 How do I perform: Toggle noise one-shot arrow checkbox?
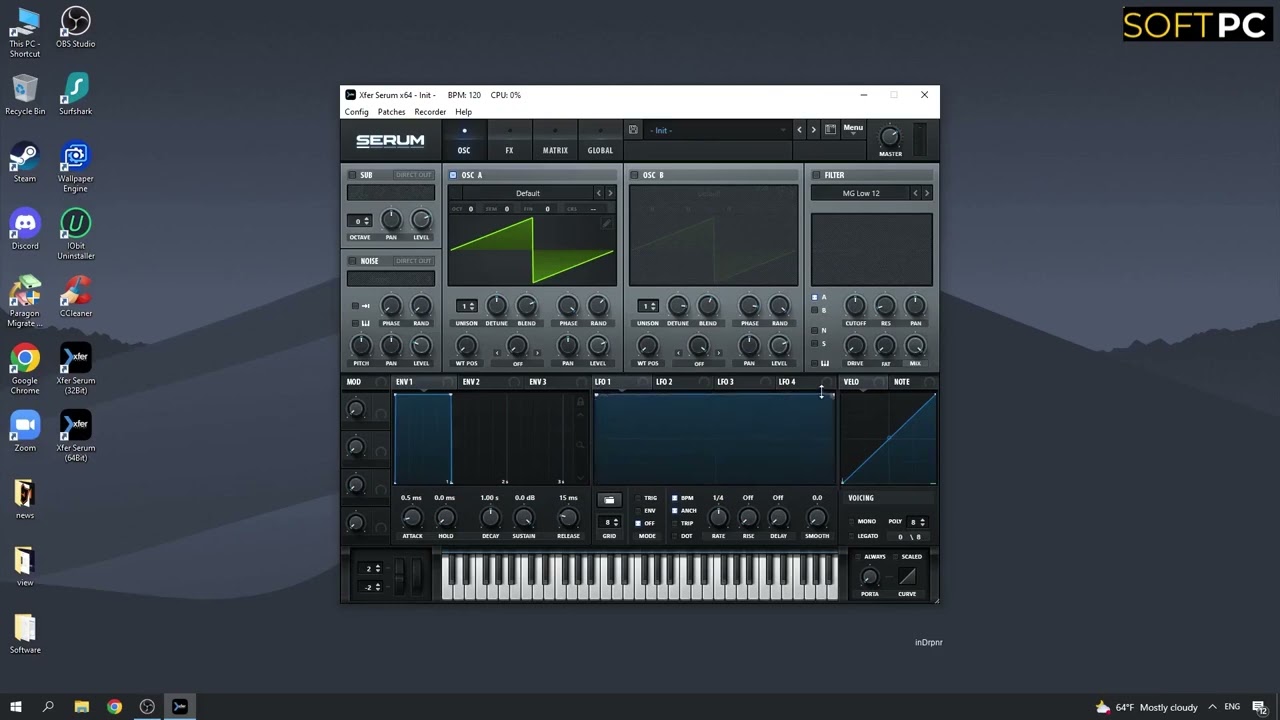pyautogui.click(x=354, y=306)
